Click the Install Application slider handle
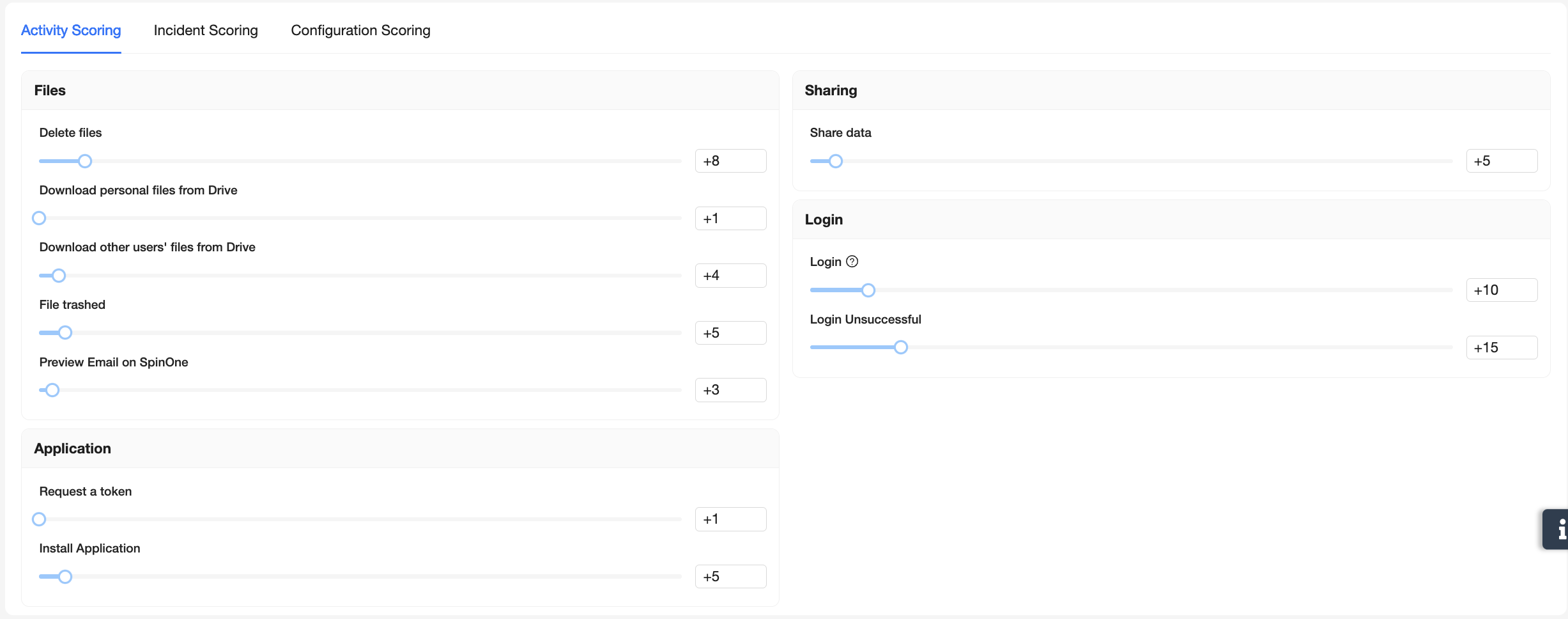 (x=65, y=577)
